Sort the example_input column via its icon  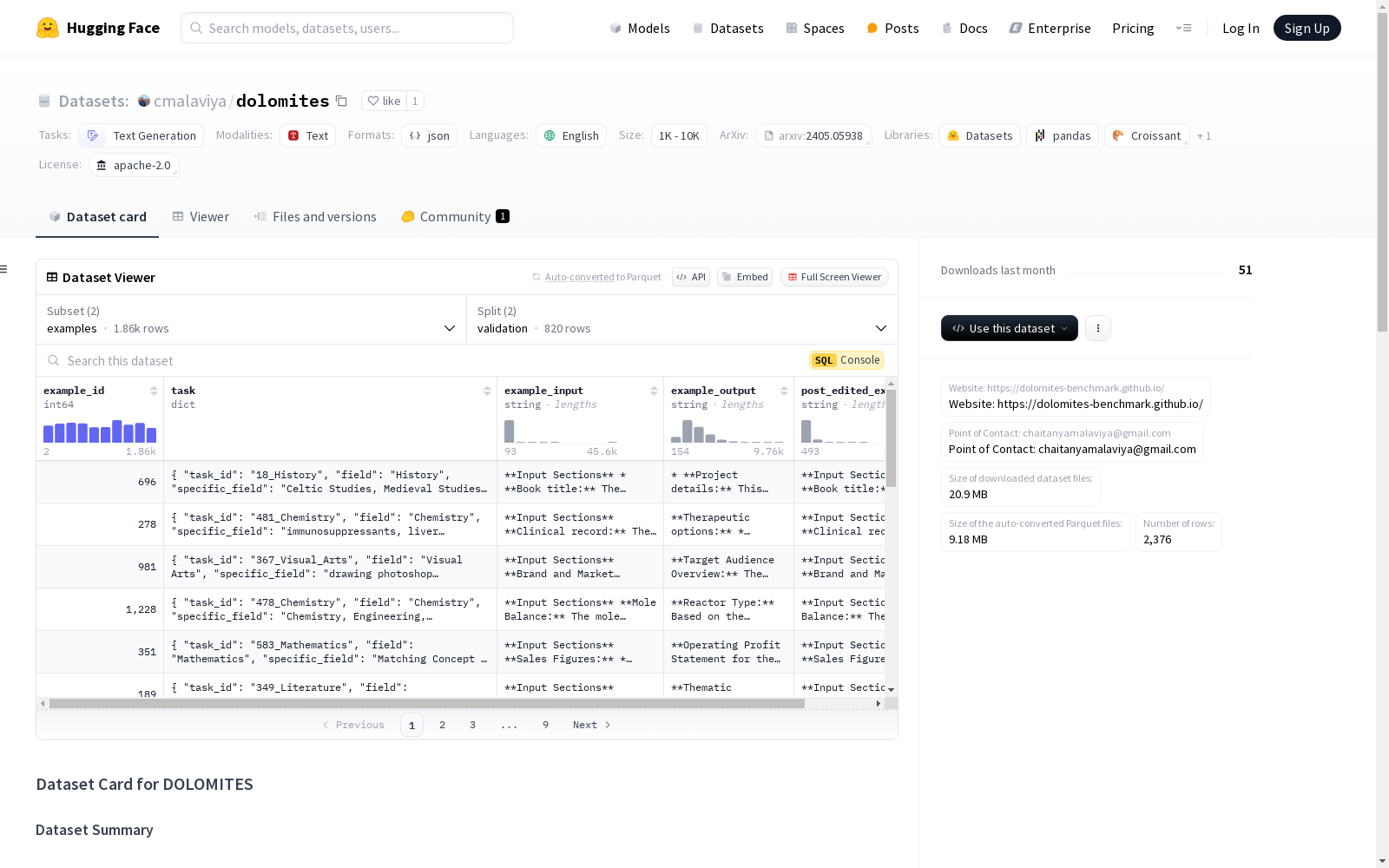click(654, 391)
